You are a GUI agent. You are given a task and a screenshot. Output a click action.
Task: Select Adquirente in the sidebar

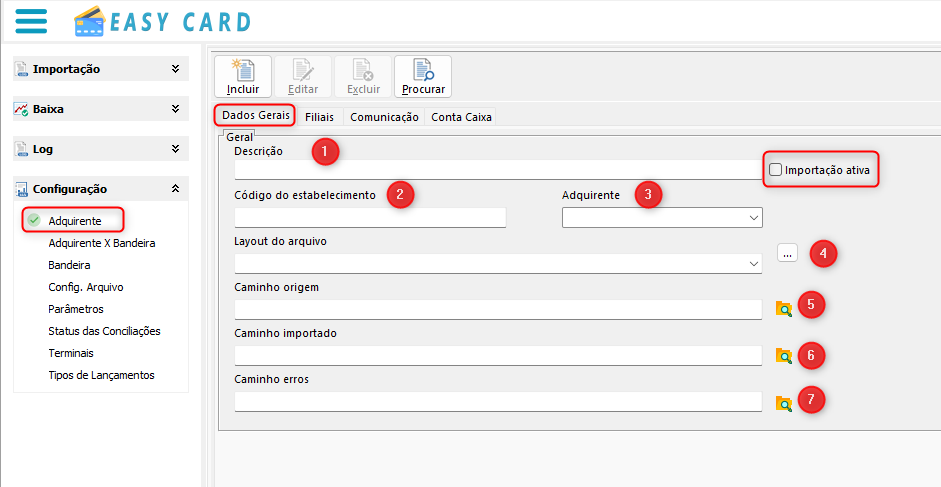point(75,221)
